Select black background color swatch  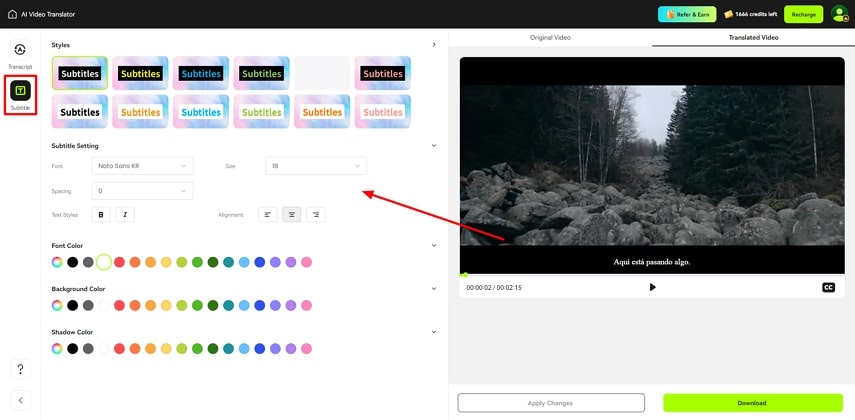[73, 305]
